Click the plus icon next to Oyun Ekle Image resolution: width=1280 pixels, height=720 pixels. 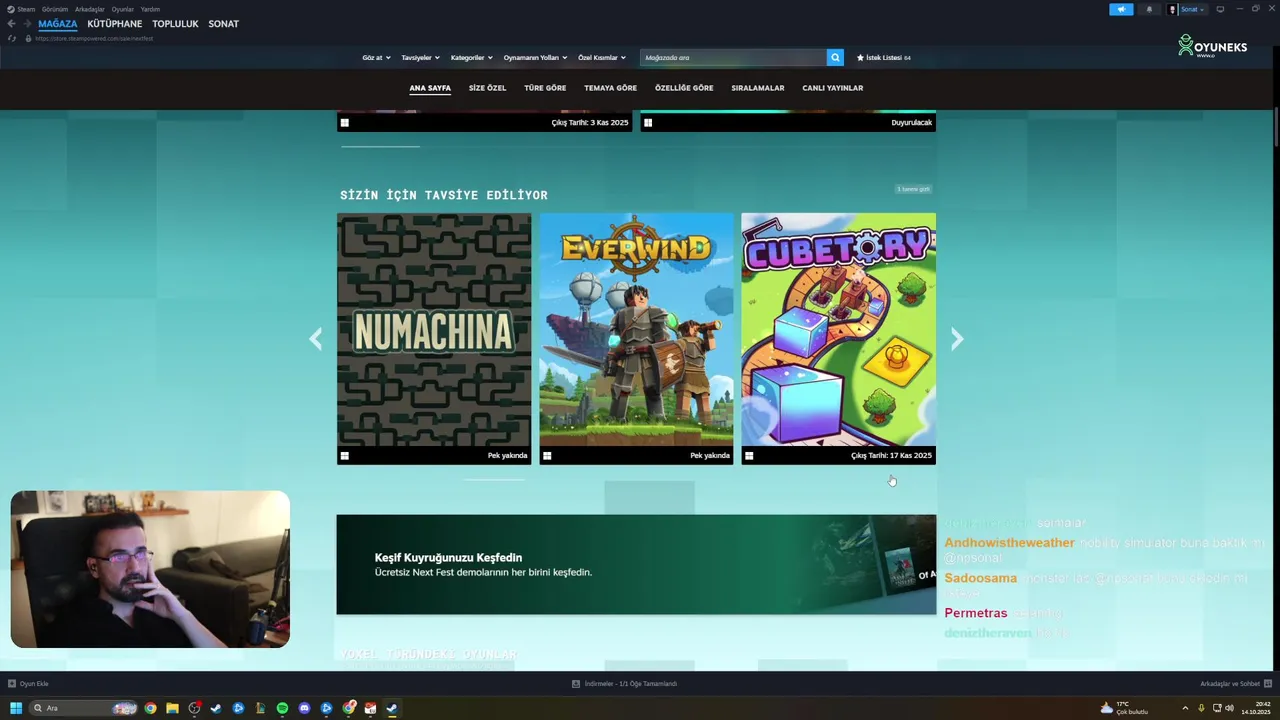point(12,684)
